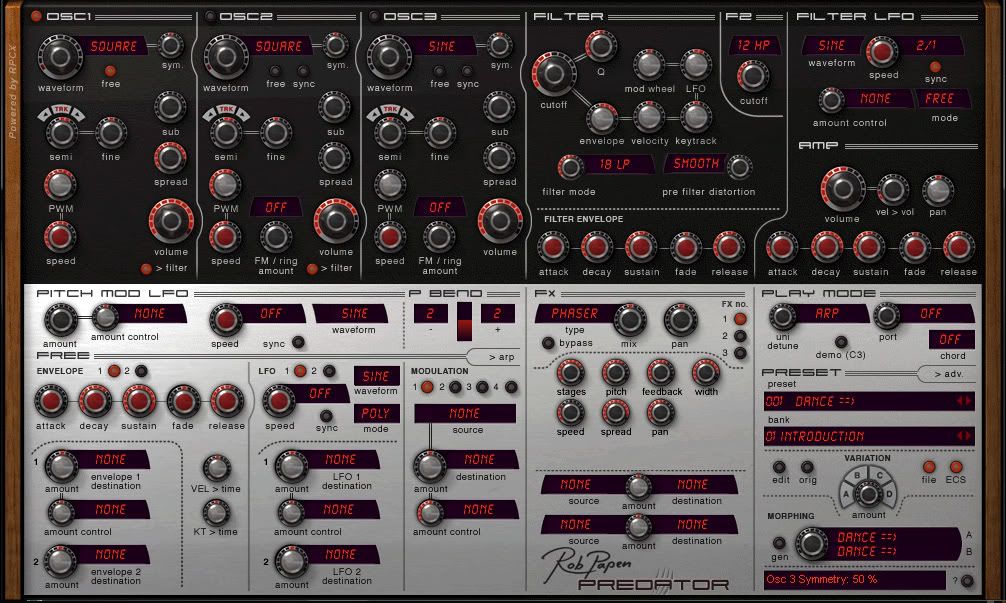Viewport: 1006px width, 603px height.
Task: Click the pitch bend slider
Action: [464, 322]
